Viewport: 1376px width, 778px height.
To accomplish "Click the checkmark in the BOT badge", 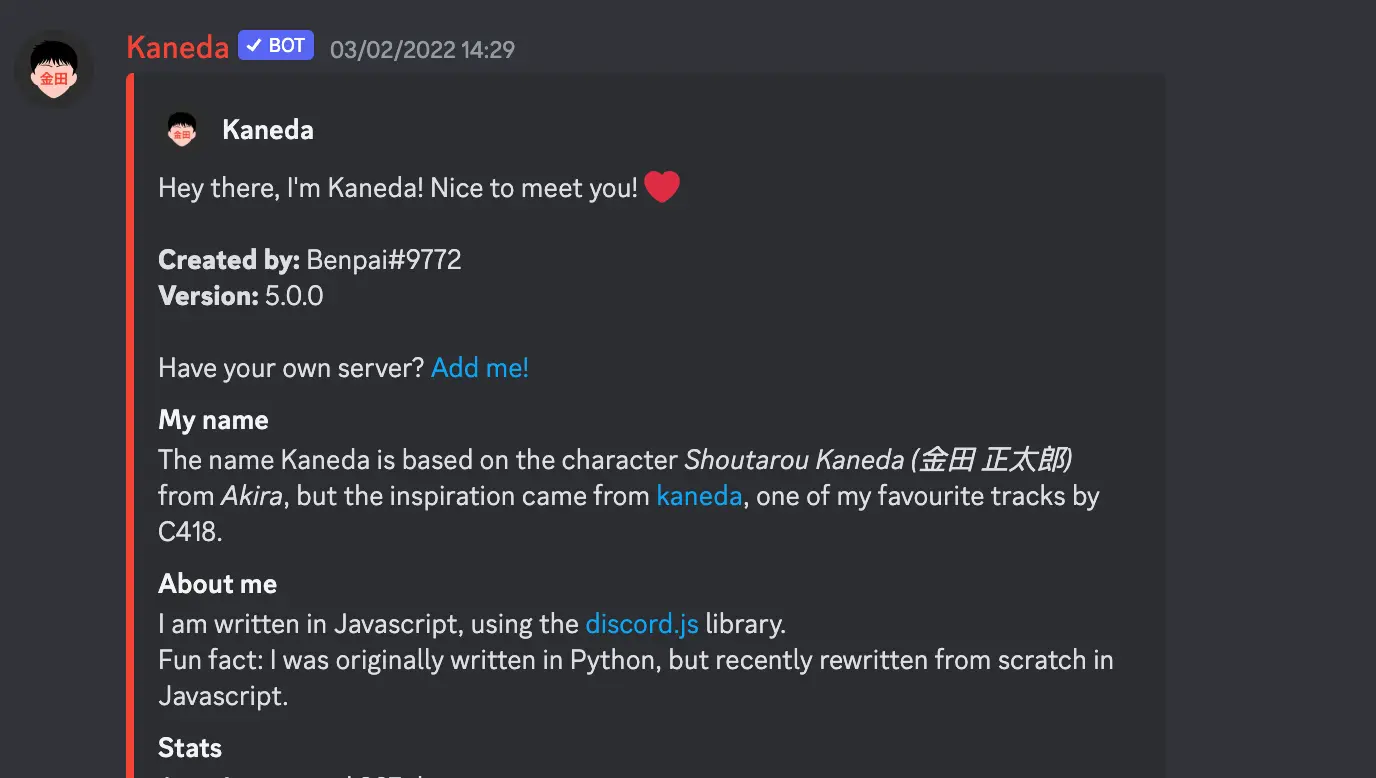I will click(x=254, y=46).
